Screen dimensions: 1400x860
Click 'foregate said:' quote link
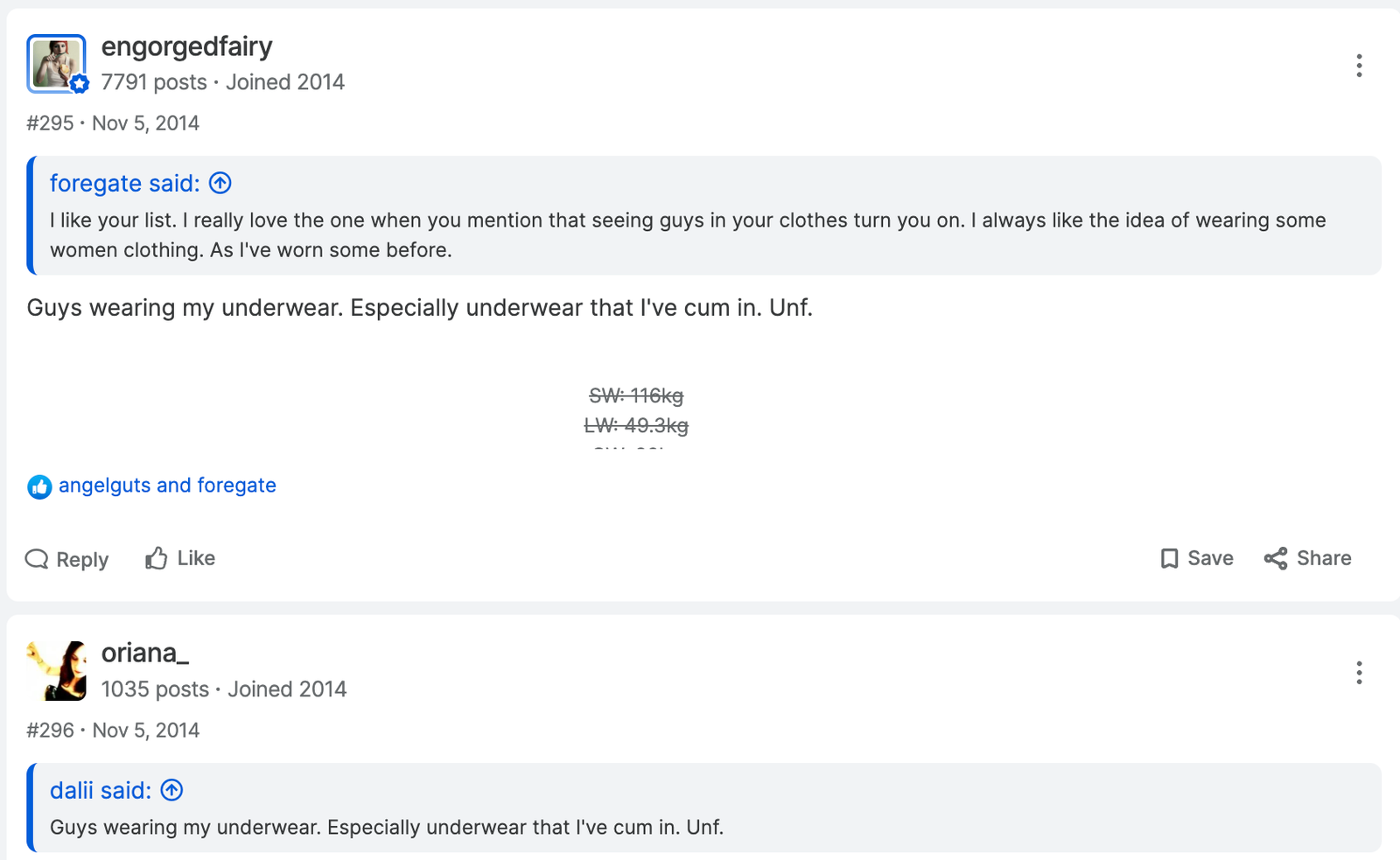point(125,183)
